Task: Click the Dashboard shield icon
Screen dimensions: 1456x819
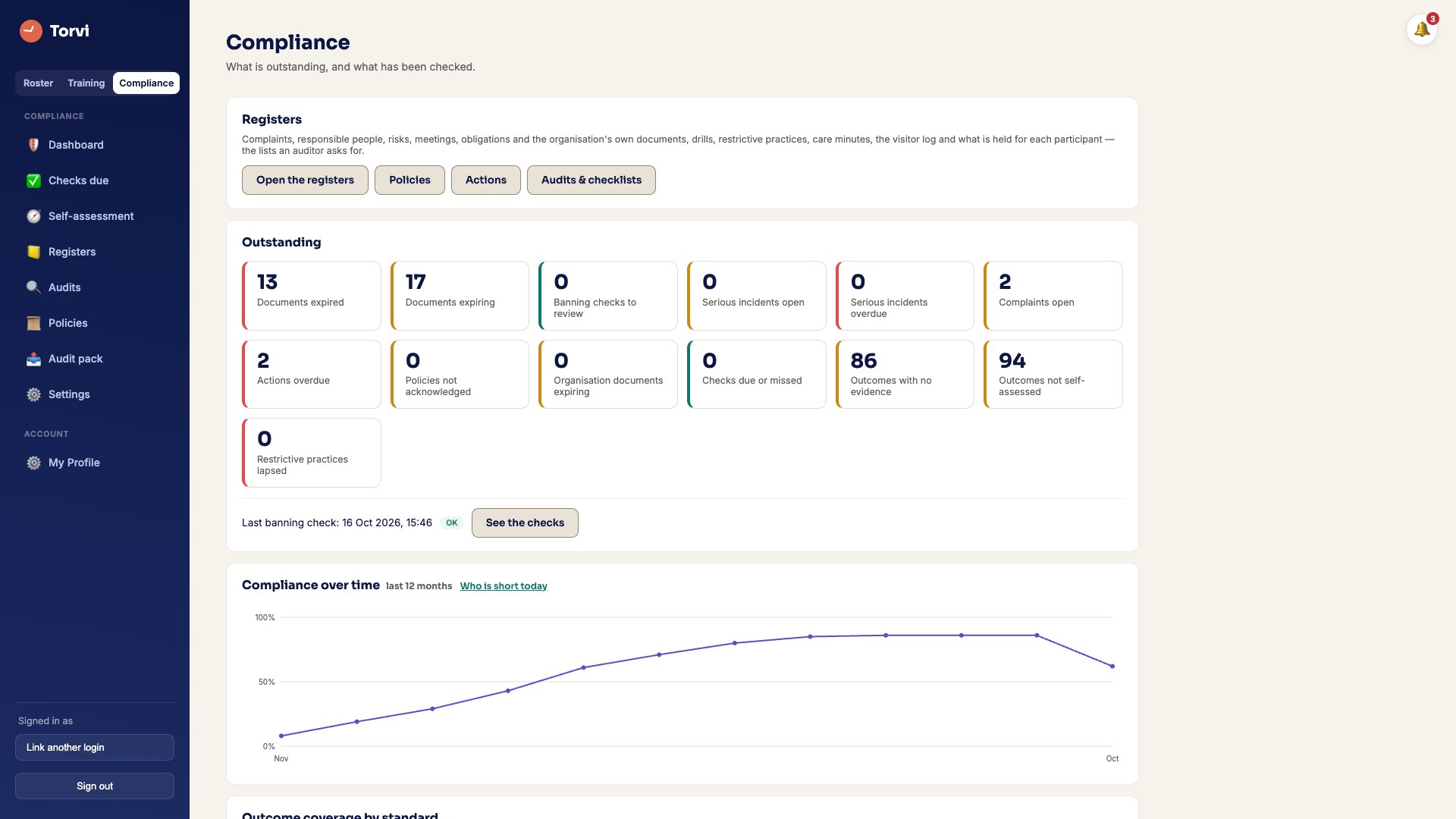Action: [x=33, y=145]
